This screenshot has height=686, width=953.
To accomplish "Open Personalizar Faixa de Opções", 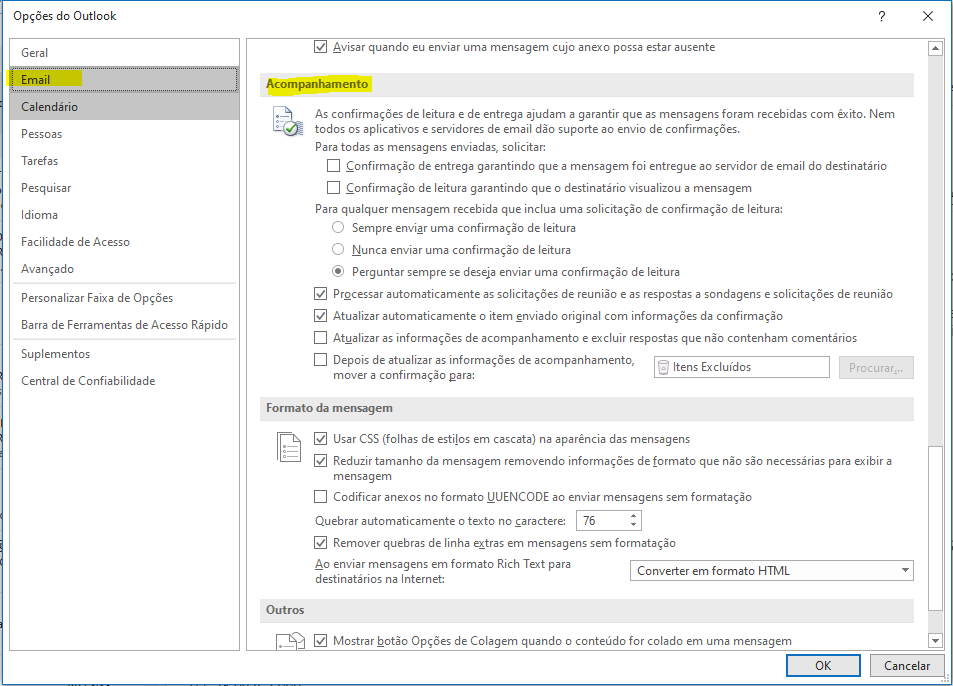I will [125, 298].
